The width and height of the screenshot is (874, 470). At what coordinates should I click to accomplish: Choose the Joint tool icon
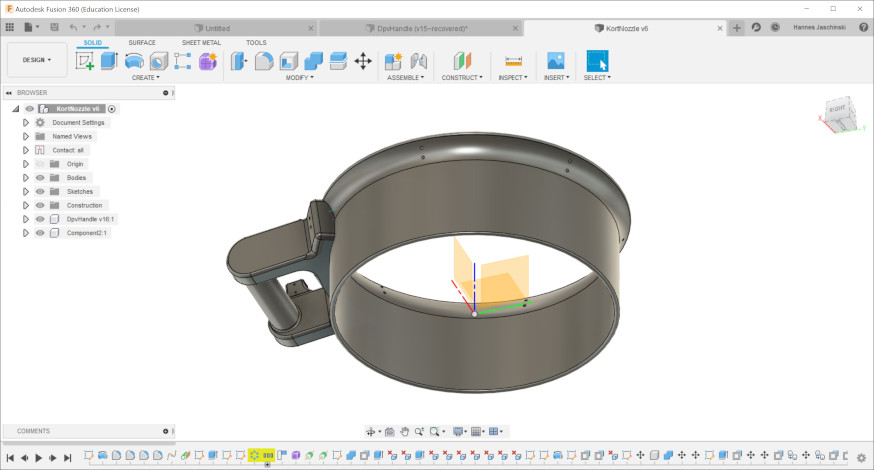(x=419, y=61)
